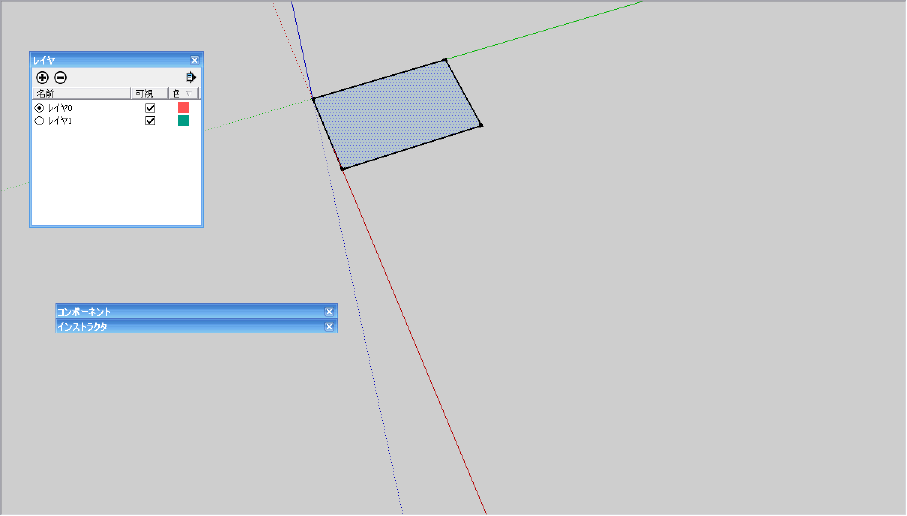Set レイヤ1 as the active layer
This screenshot has width=907, height=516.
tap(39, 121)
